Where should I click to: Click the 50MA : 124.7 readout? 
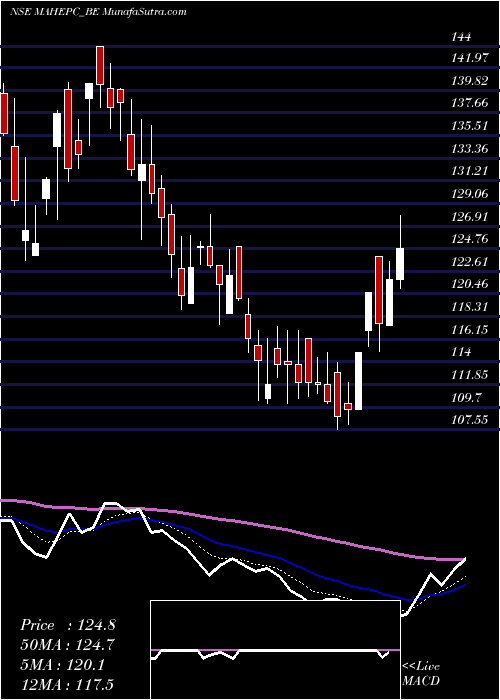pyautogui.click(x=67, y=645)
